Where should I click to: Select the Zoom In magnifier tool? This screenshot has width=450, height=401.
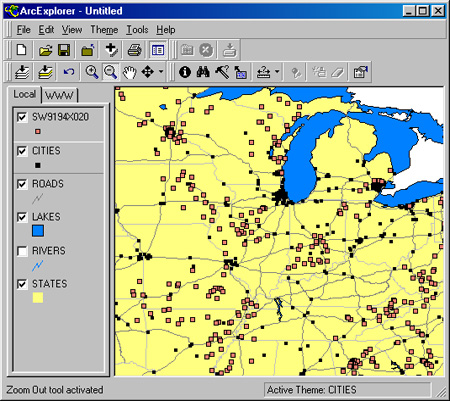[92, 72]
